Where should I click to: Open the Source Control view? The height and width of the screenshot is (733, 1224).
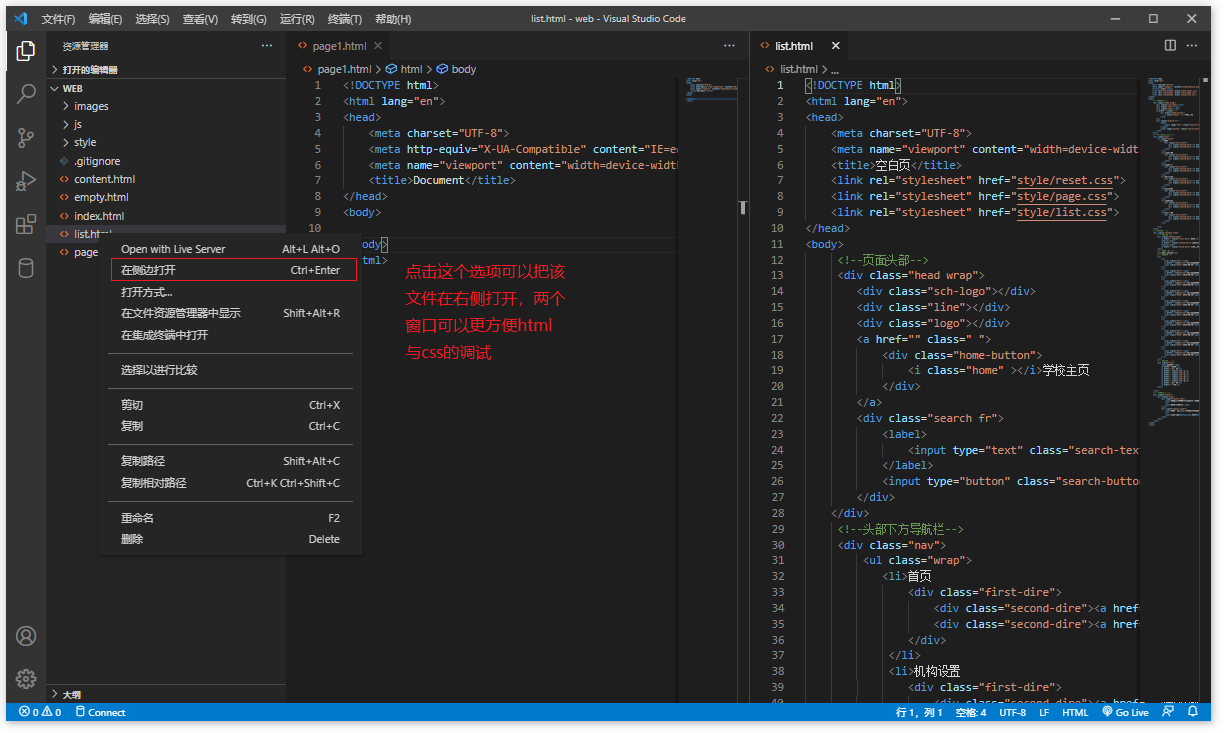pos(26,138)
